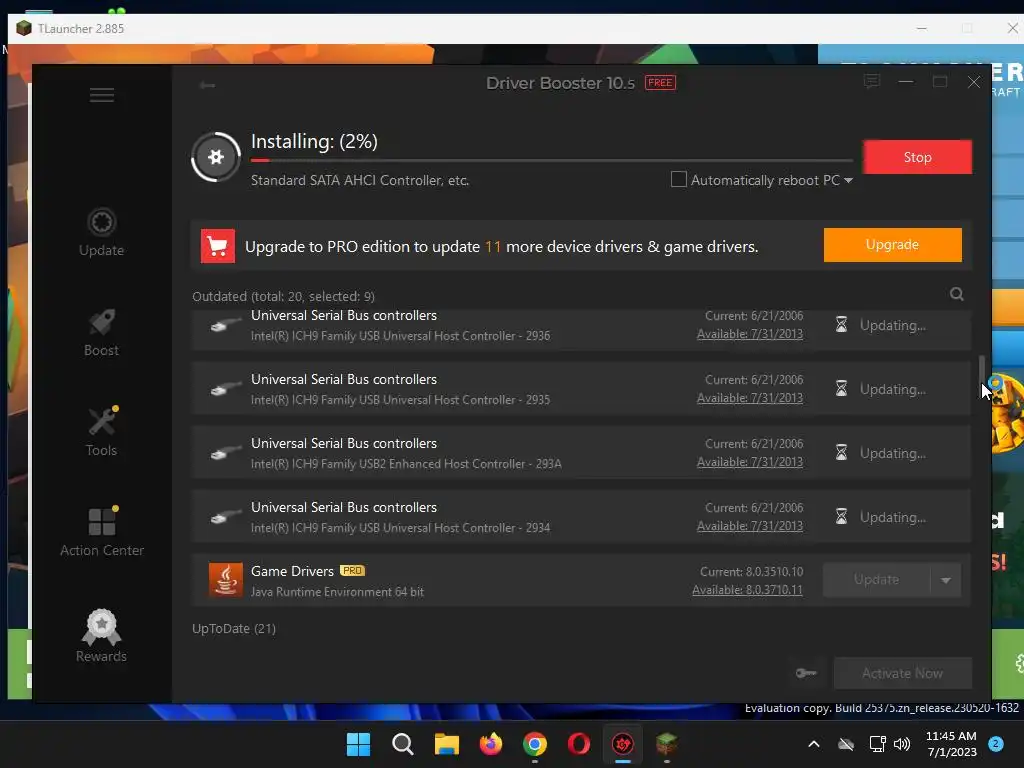
Task: Click hourglass icon for Controller 293A row
Action: pyautogui.click(x=841, y=453)
